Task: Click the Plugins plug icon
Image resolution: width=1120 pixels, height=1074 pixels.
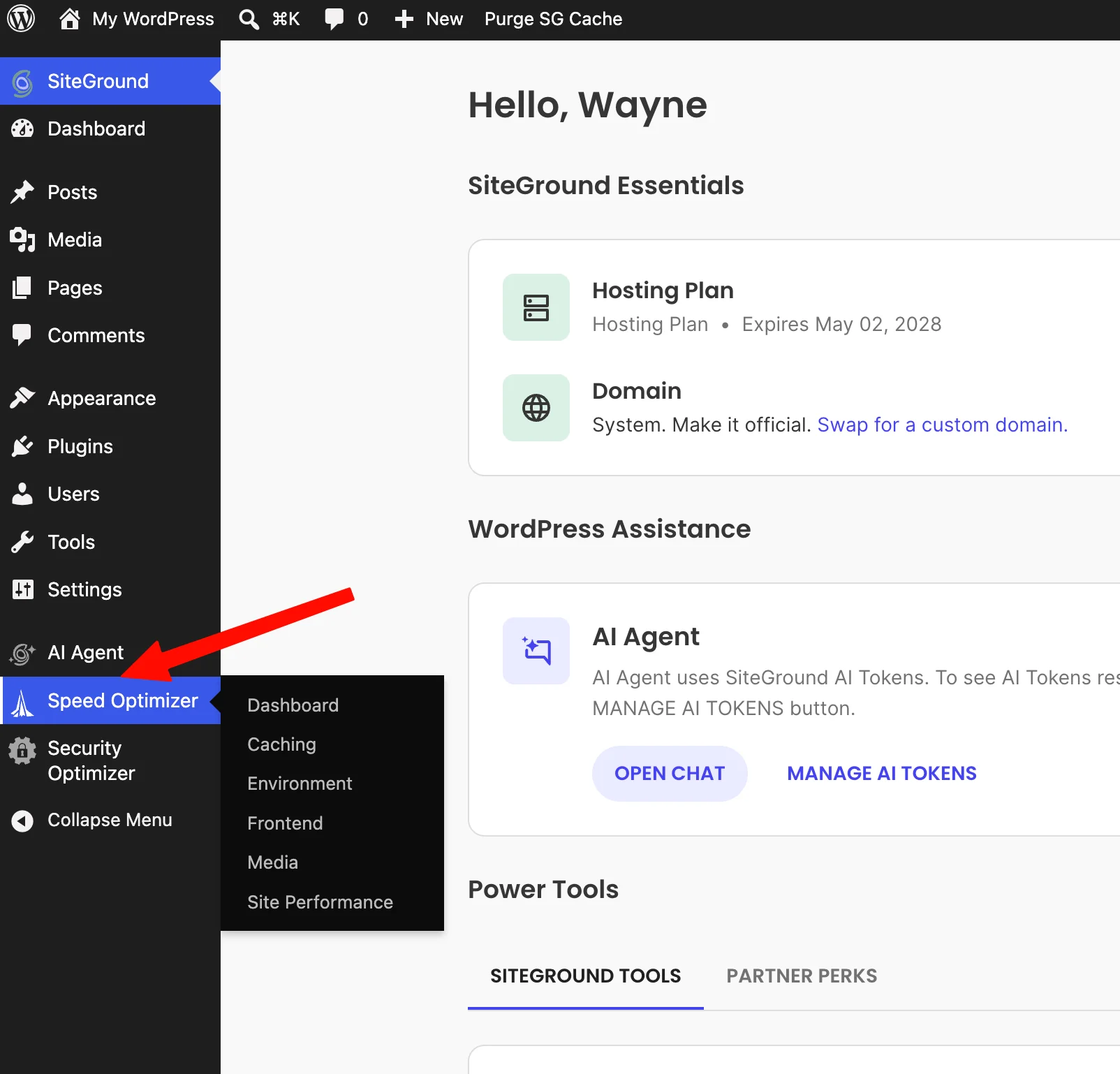Action: [x=22, y=446]
